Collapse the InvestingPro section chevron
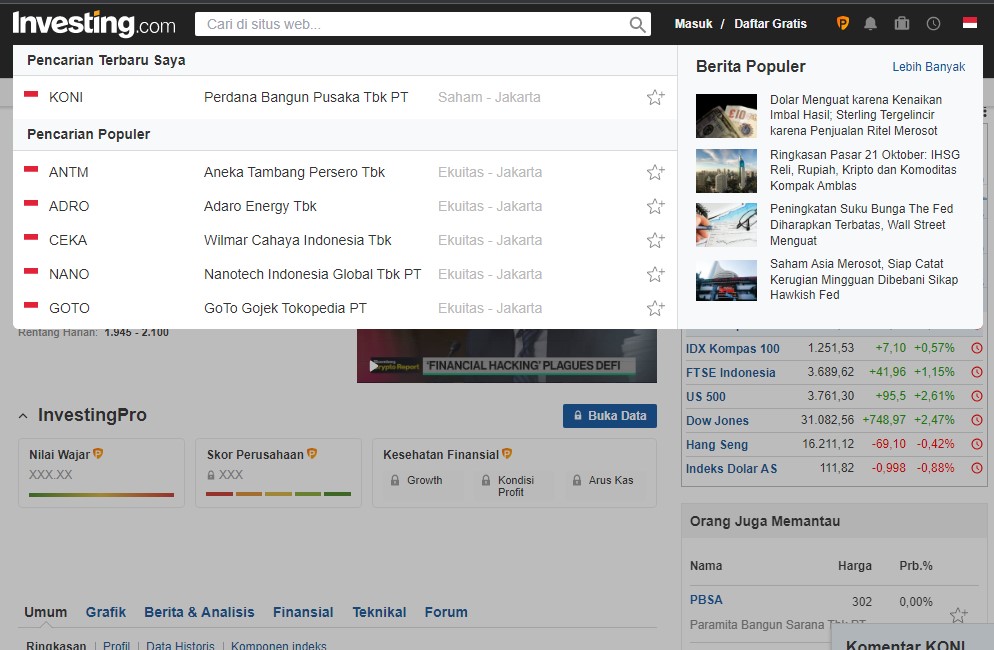 (x=23, y=416)
